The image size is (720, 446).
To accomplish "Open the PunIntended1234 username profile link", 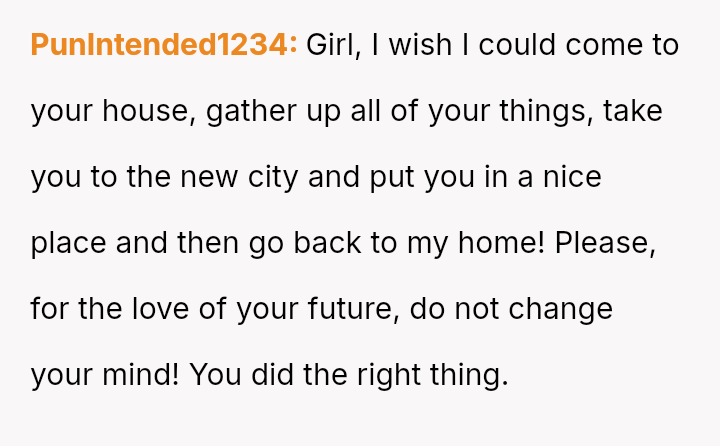I will [x=164, y=45].
